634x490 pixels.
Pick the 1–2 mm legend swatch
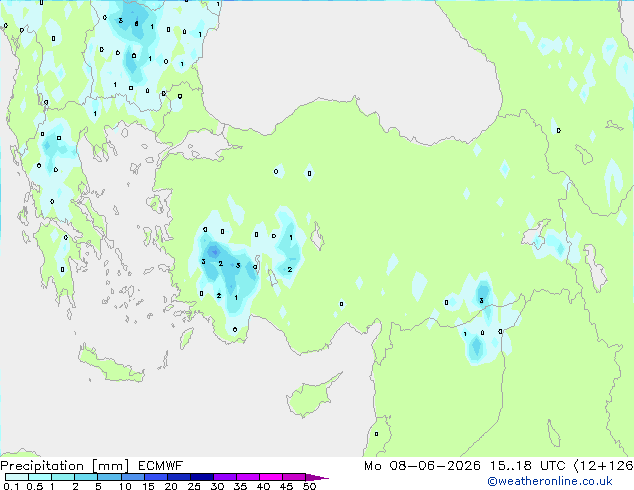(x=63, y=477)
